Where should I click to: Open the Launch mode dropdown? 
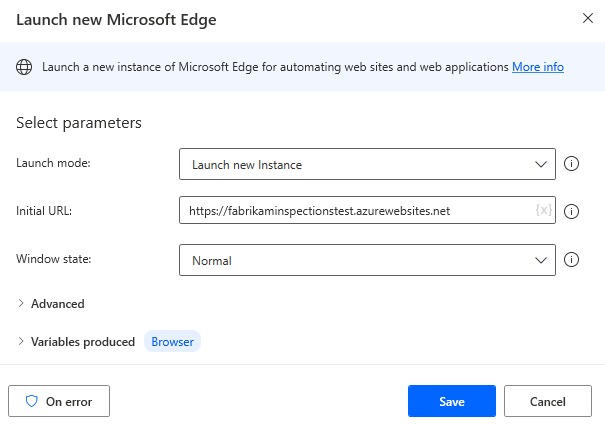[367, 164]
